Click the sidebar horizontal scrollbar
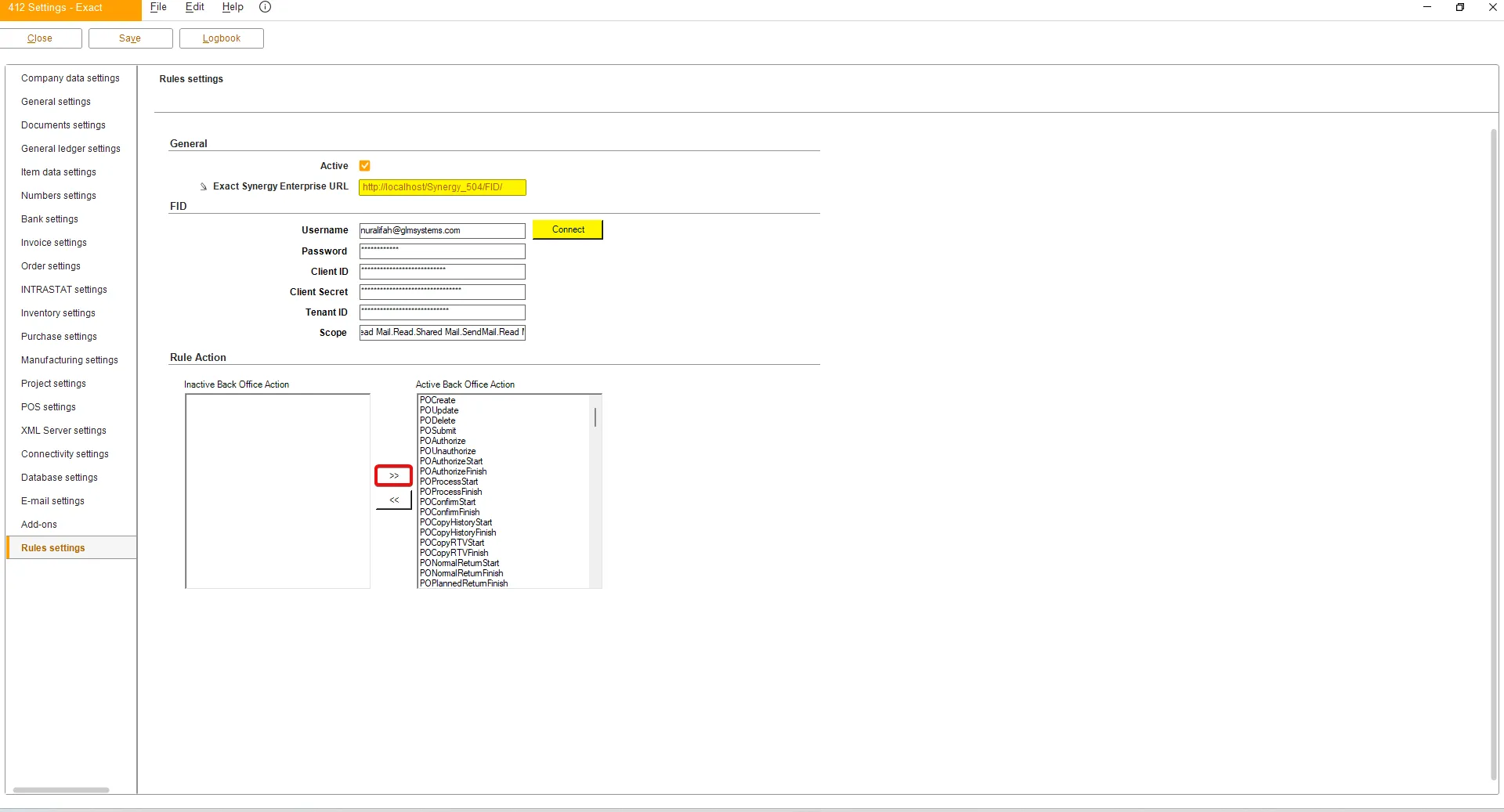Screen dimensions: 1504x812 pyautogui.click(x=61, y=790)
